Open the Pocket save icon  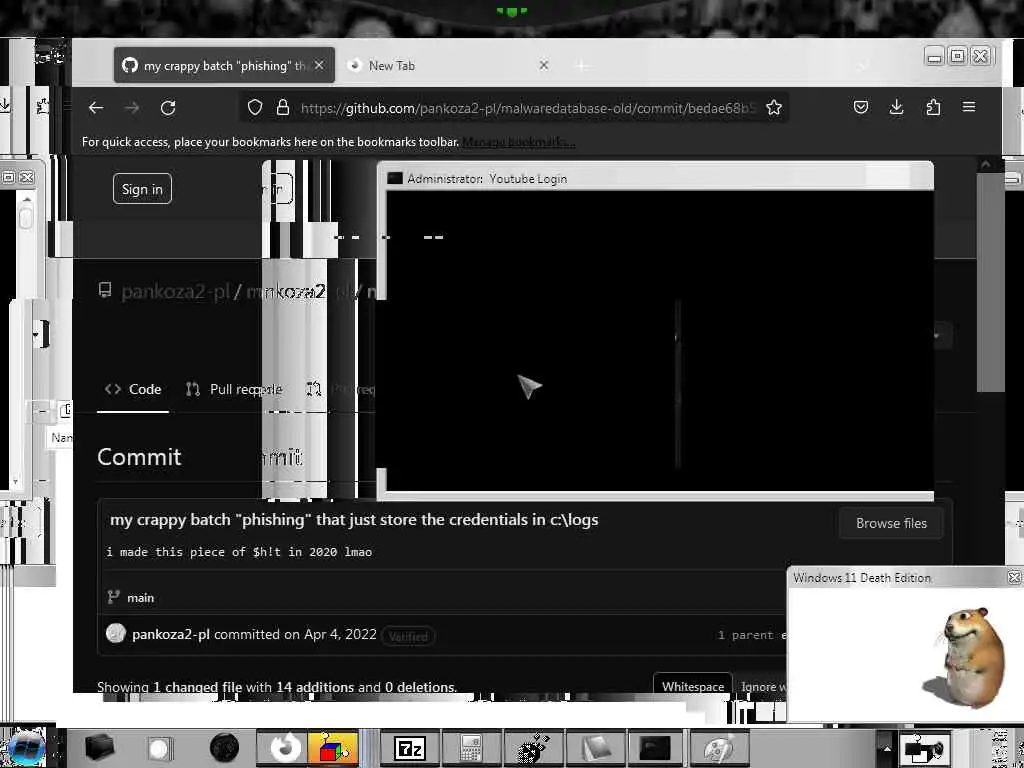(861, 107)
